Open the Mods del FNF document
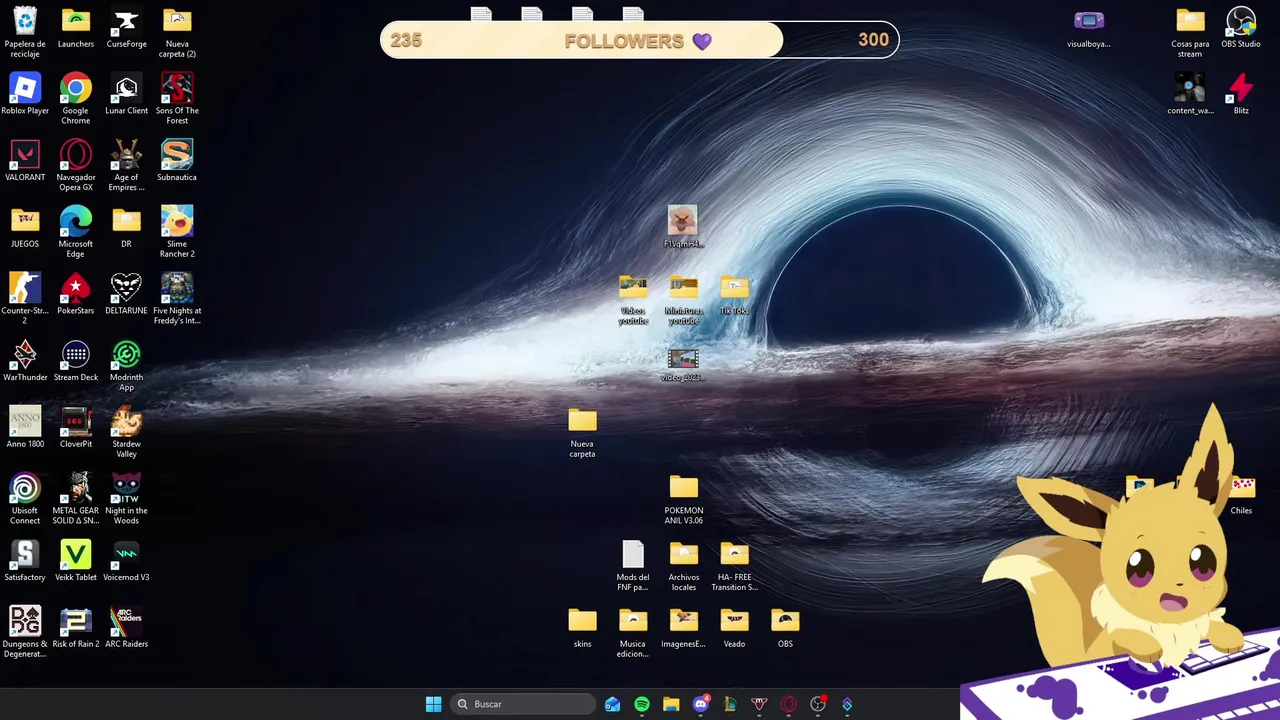1280x720 pixels. (633, 555)
